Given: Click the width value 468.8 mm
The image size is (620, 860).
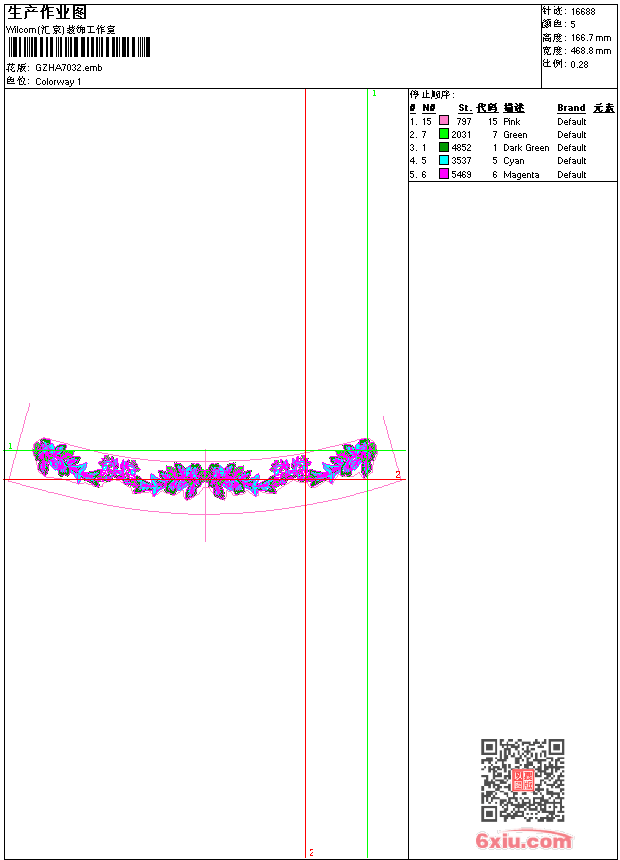Looking at the screenshot, I should pyautogui.click(x=591, y=50).
